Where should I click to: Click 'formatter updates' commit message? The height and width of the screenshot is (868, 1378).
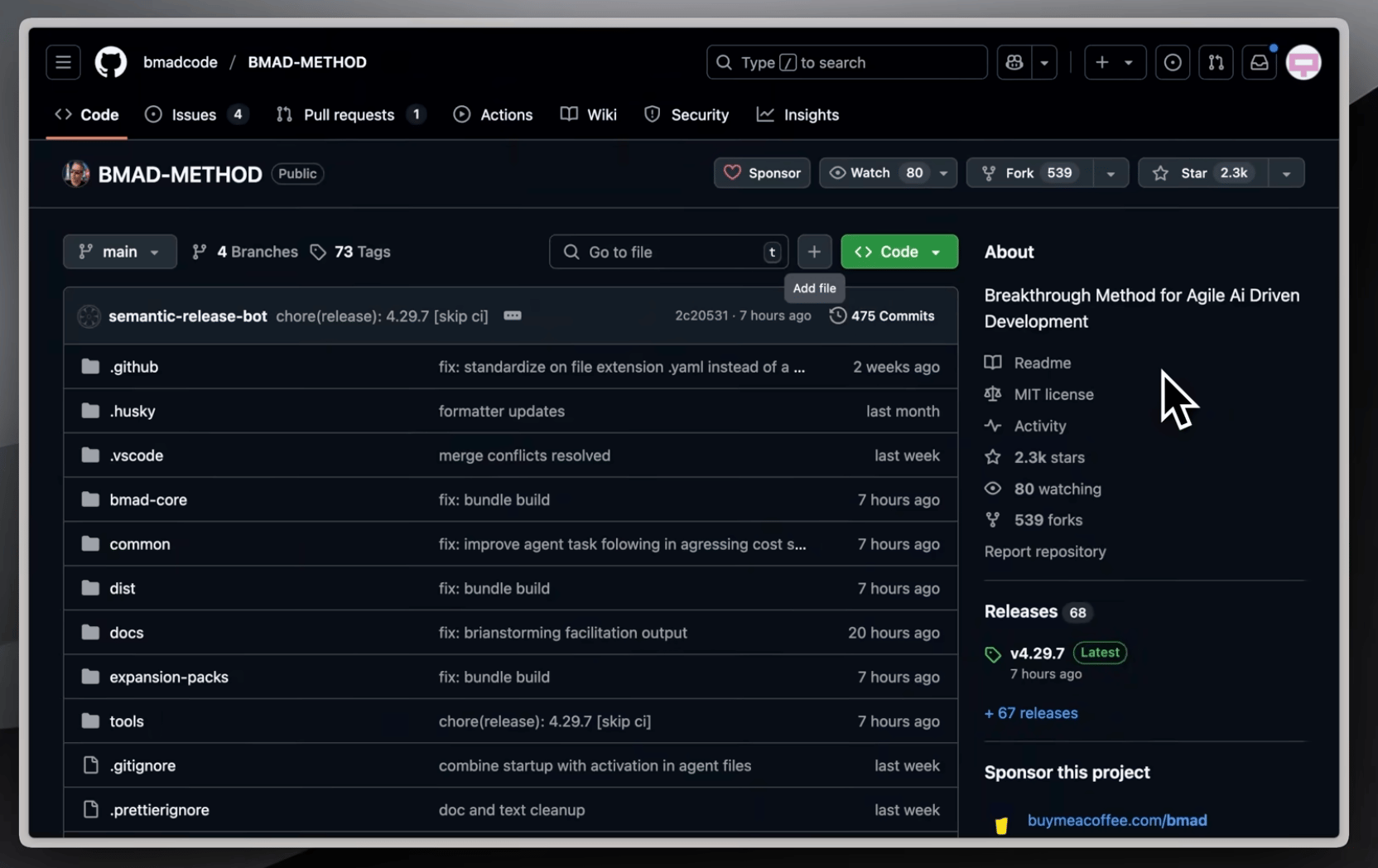pos(502,411)
